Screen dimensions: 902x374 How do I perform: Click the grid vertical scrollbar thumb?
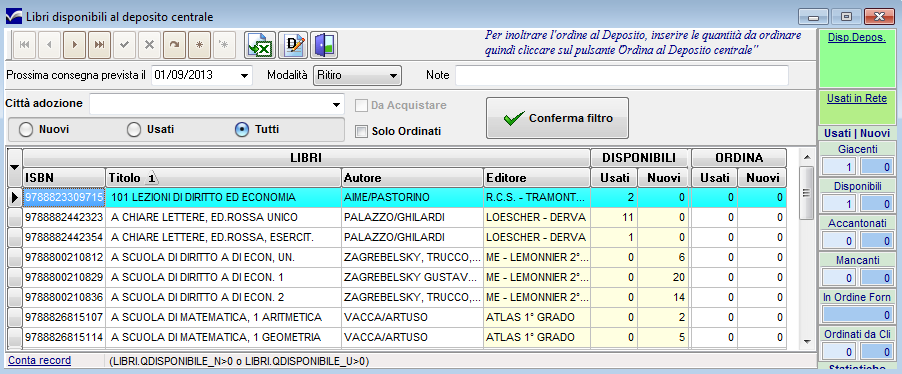tap(807, 192)
